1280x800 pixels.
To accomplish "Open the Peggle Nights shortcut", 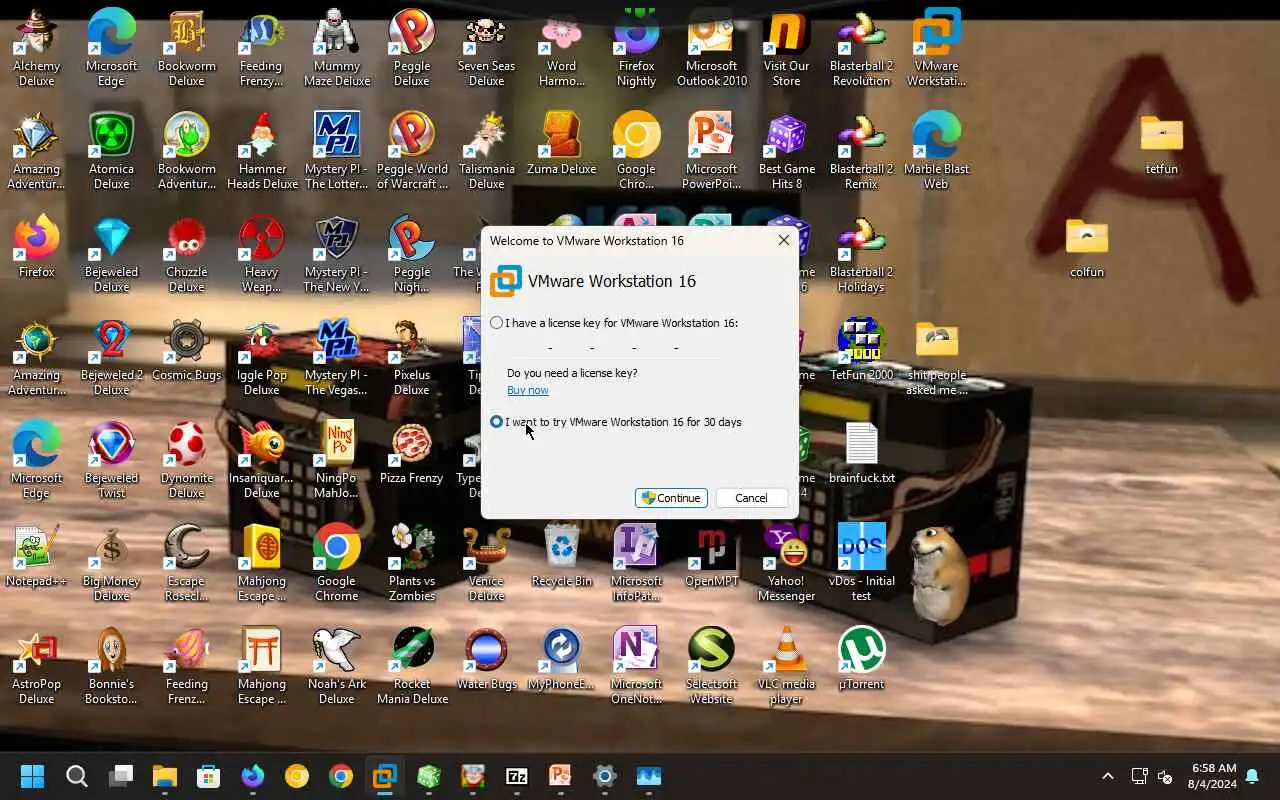I will [411, 254].
